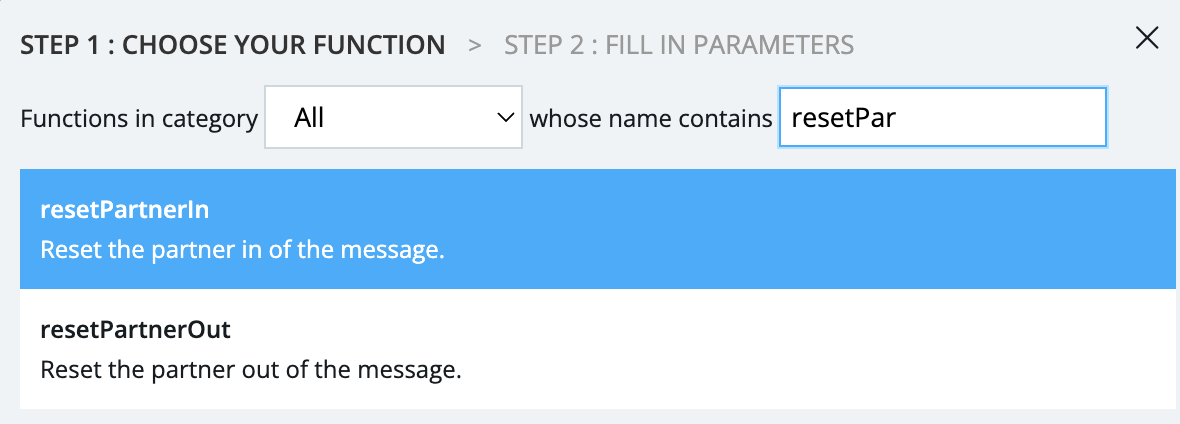Open the function category dropdown

(392, 118)
